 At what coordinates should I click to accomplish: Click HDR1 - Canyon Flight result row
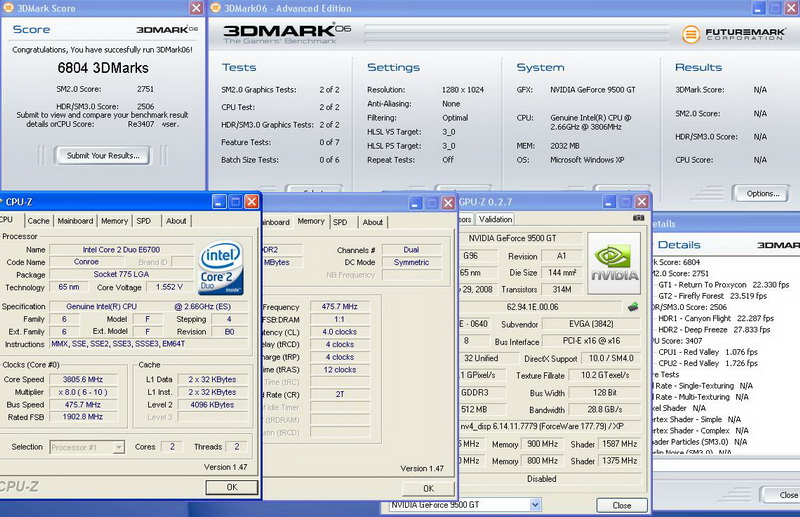click(x=716, y=318)
